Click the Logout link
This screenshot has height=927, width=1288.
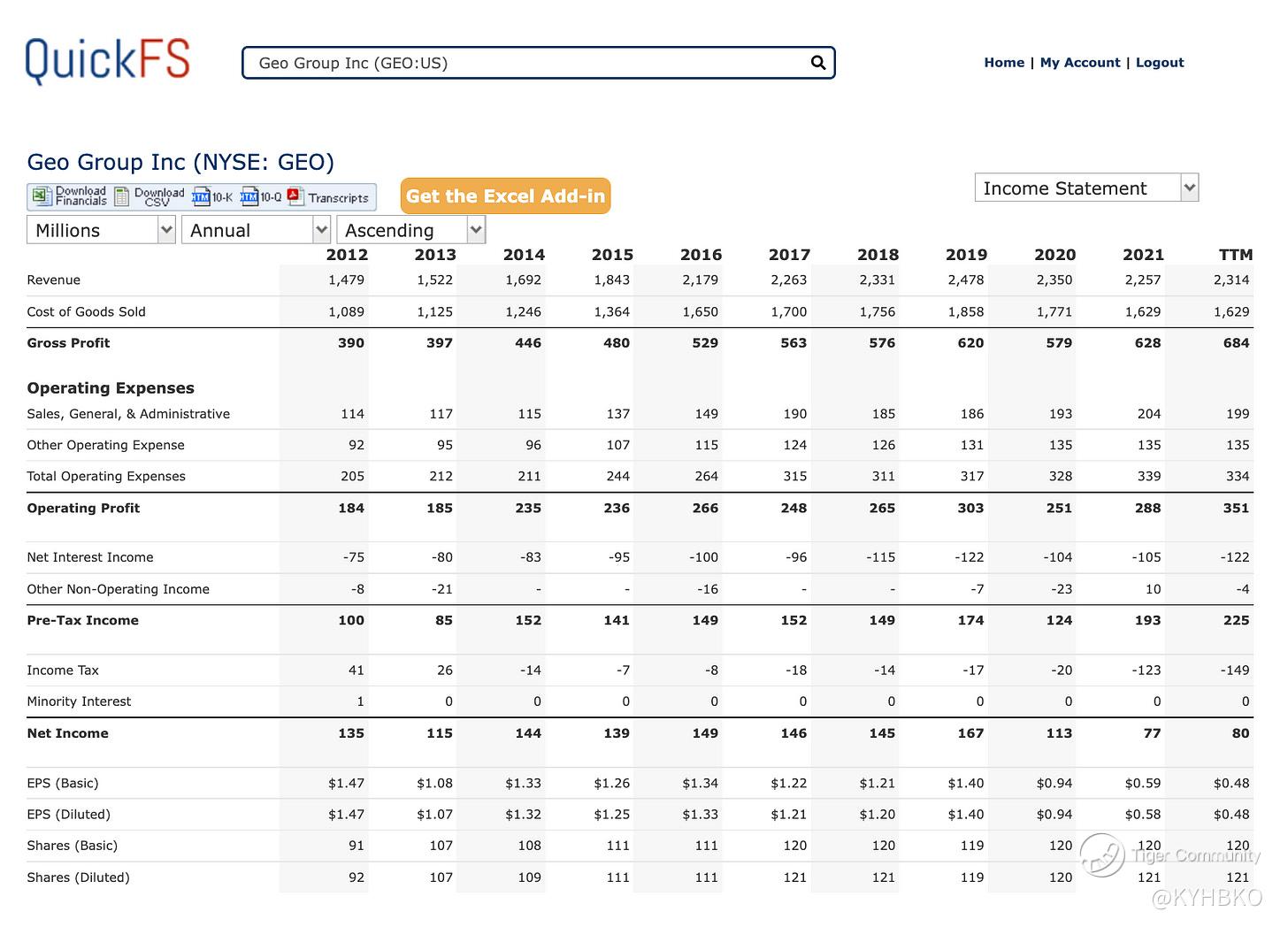(x=1160, y=63)
